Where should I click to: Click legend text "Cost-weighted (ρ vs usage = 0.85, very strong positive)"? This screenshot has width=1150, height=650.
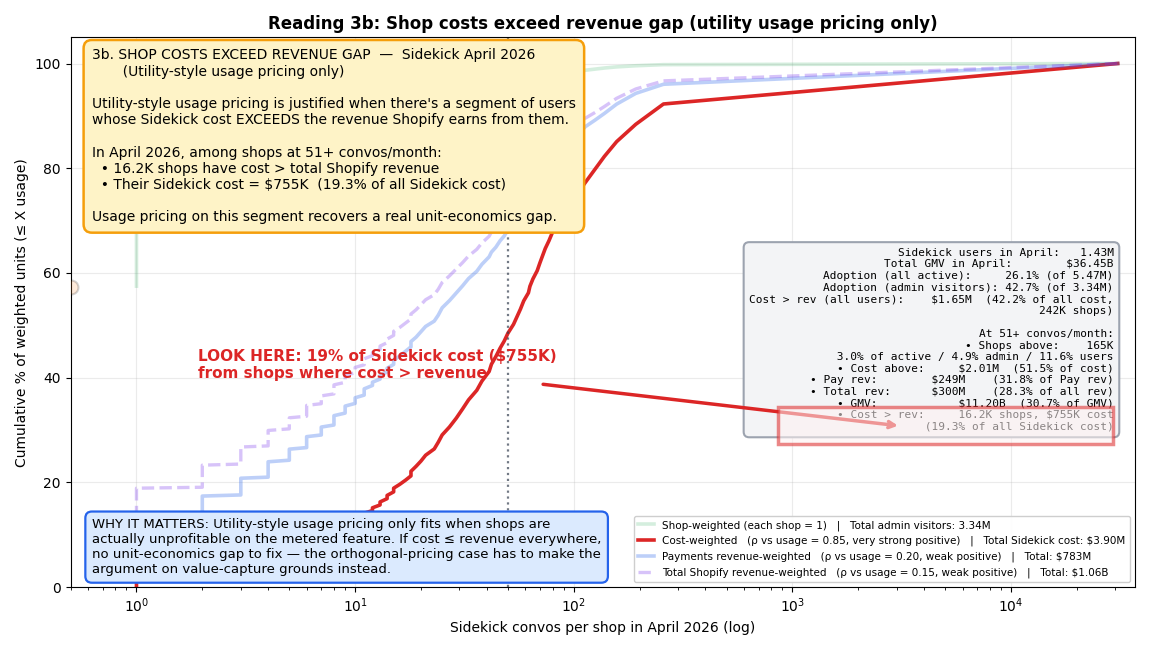pos(811,541)
